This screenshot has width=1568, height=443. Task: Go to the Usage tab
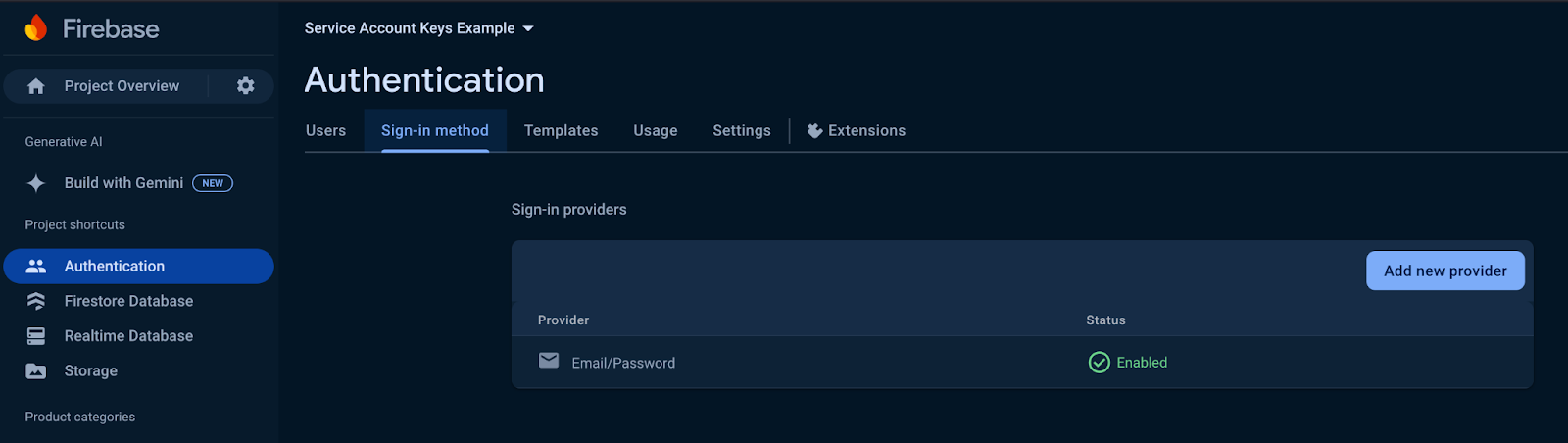click(x=656, y=130)
